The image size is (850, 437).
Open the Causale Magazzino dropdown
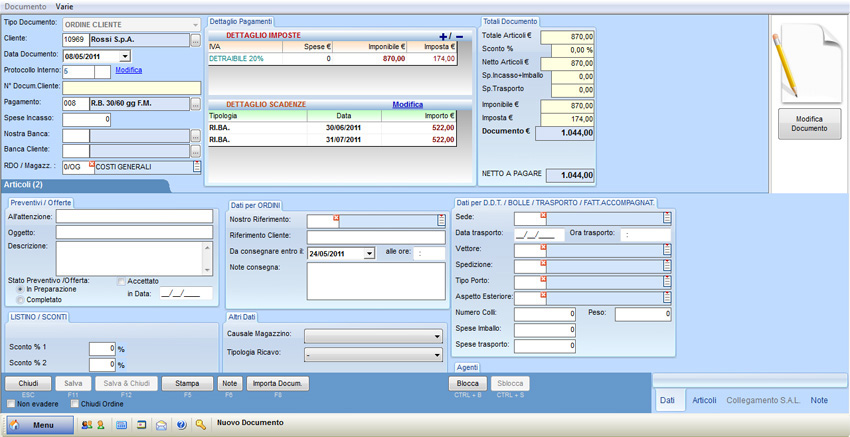coord(437,337)
